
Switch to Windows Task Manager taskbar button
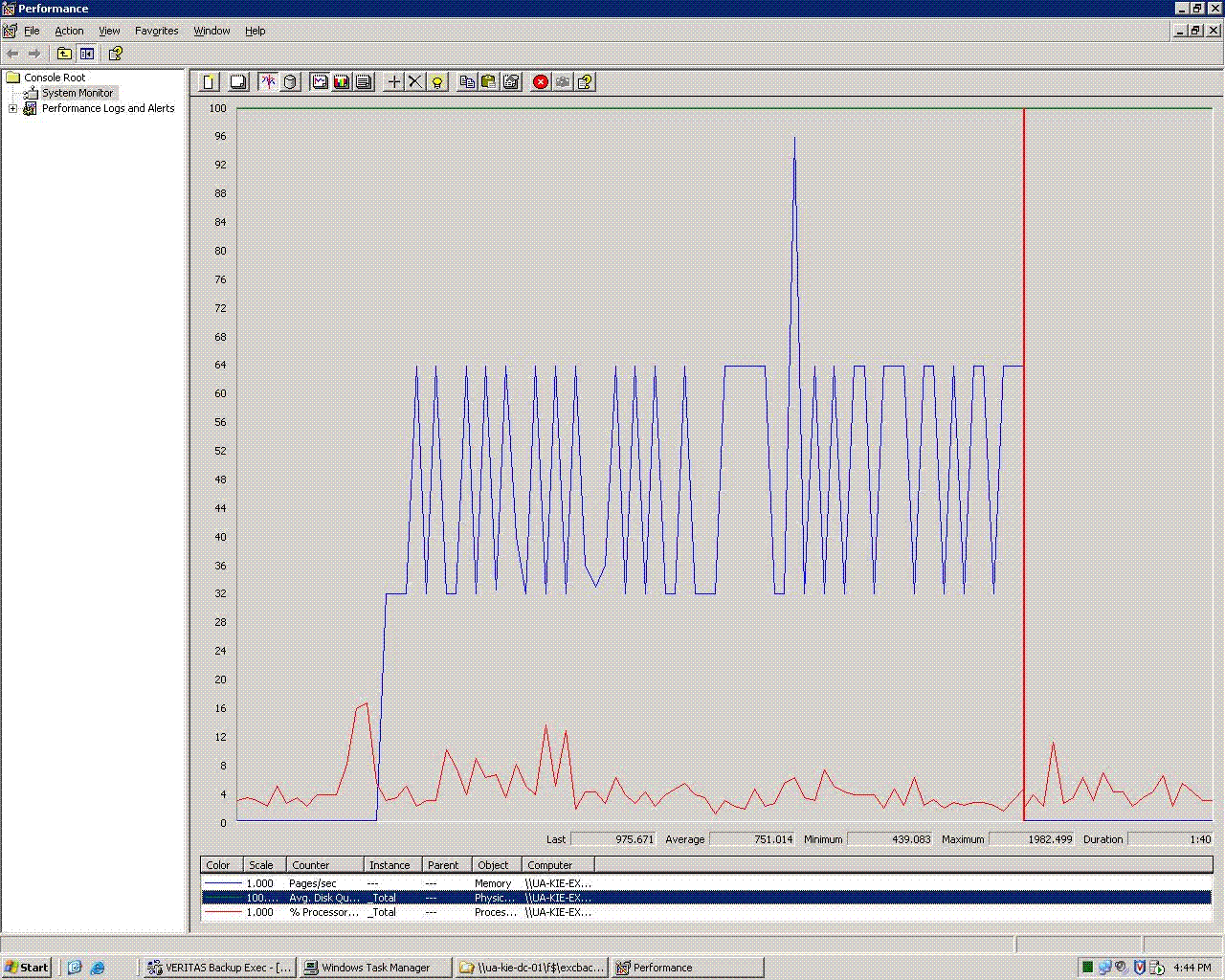[x=375, y=968]
